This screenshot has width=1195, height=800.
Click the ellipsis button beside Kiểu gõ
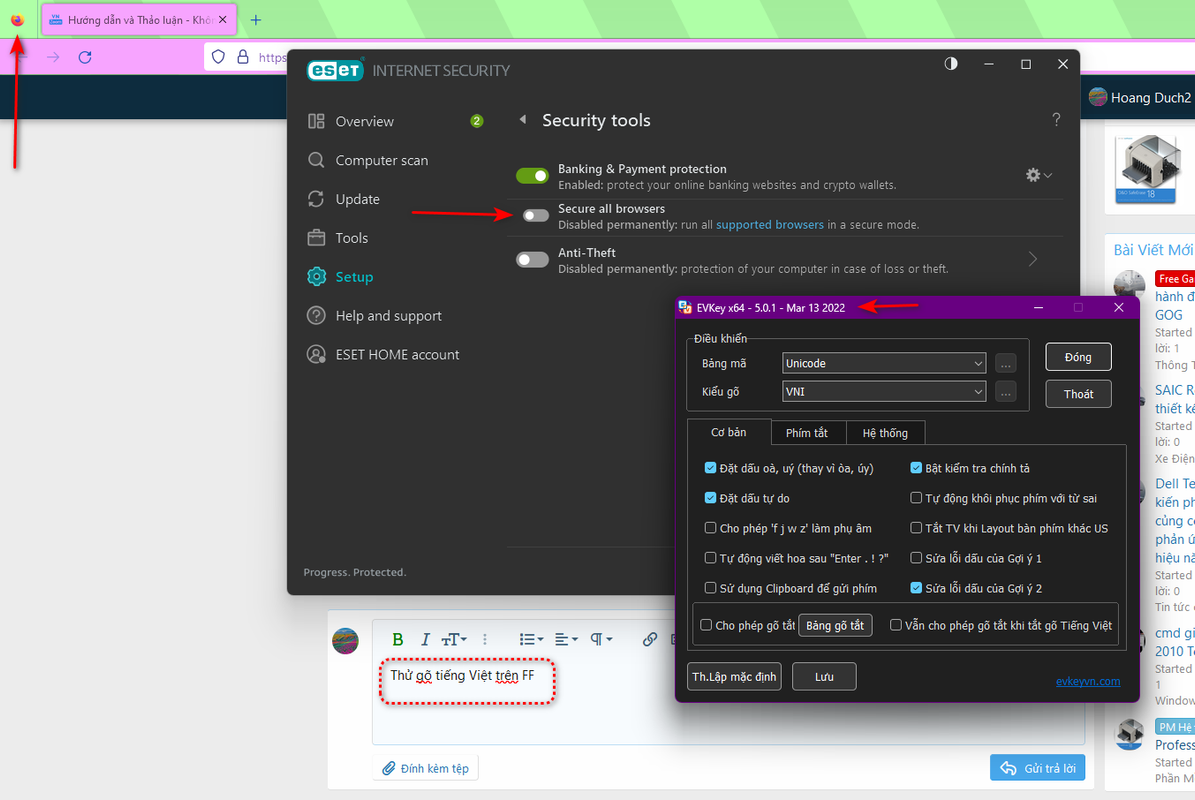pyautogui.click(x=1006, y=392)
